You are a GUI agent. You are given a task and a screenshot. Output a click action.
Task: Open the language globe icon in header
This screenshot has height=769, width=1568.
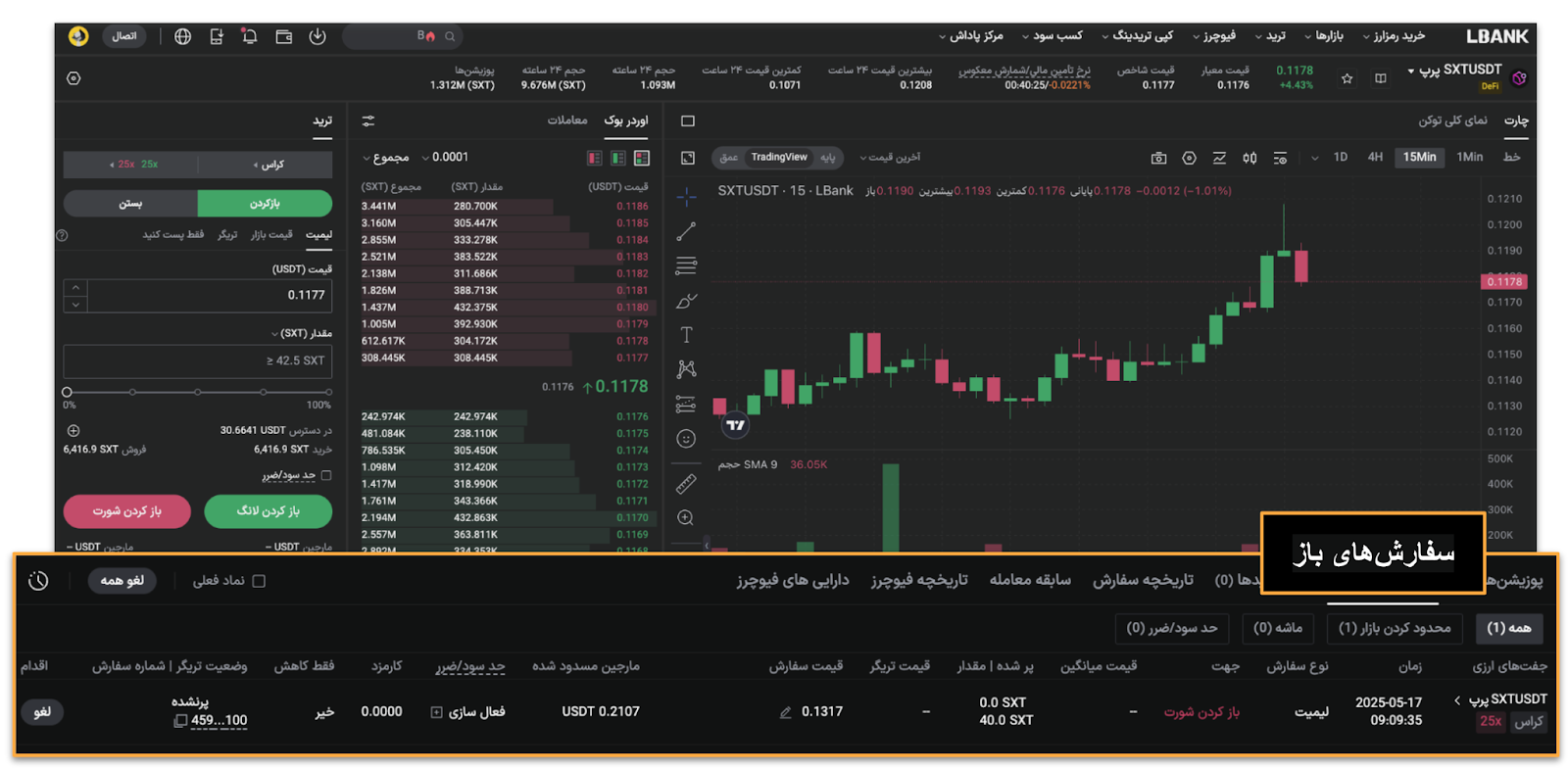click(x=182, y=36)
